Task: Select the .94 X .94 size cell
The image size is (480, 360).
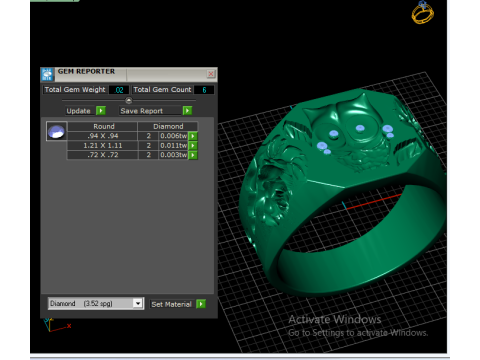Action: pyautogui.click(x=103, y=136)
